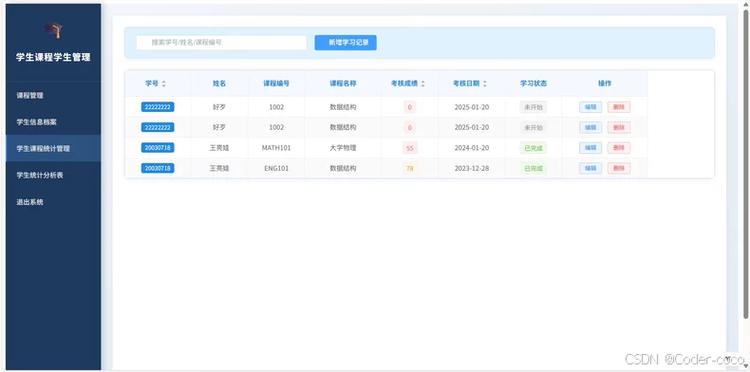Click 已完成 status tag in MATH101 row

tap(533, 148)
